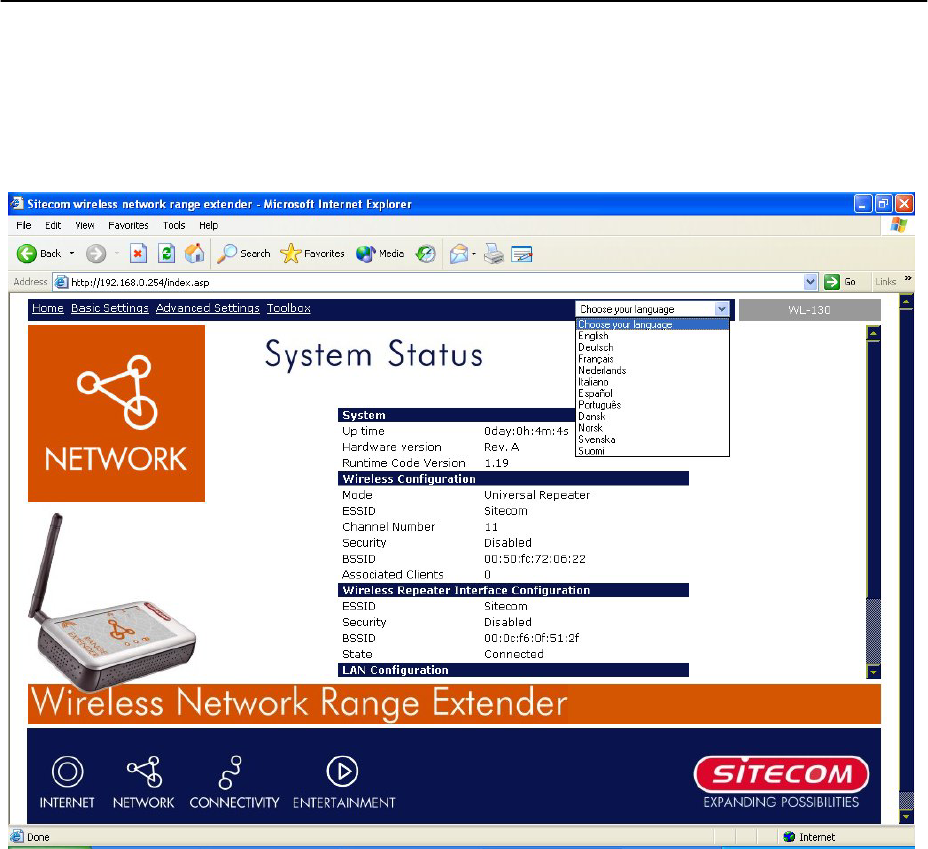
Task: Open the Favorites star icon
Action: pos(290,254)
